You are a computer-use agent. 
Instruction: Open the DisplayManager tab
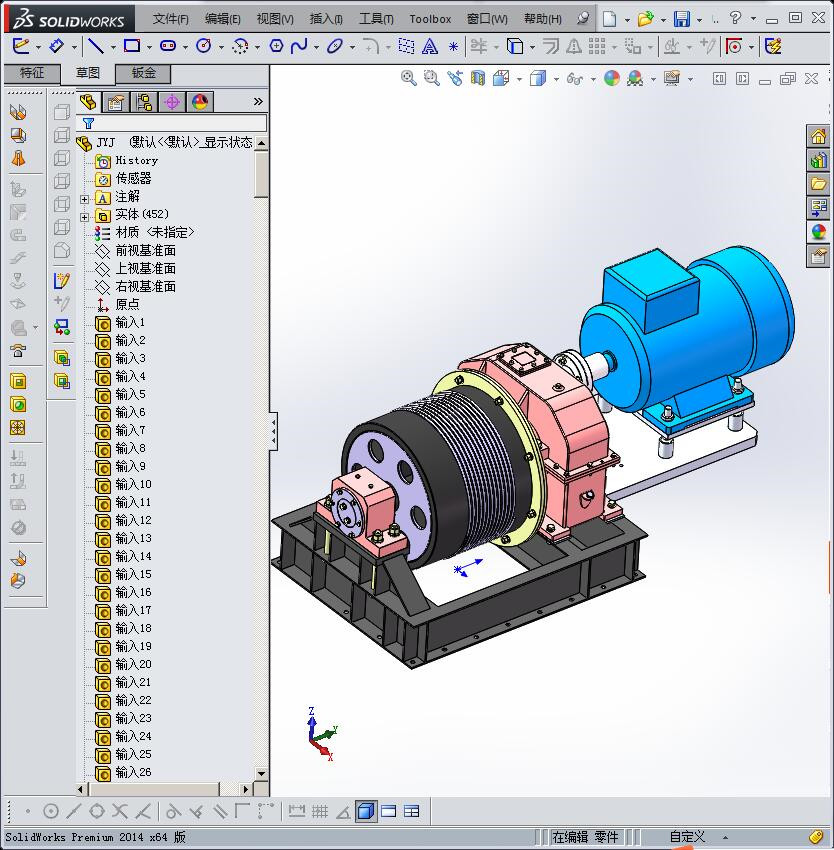coord(200,101)
